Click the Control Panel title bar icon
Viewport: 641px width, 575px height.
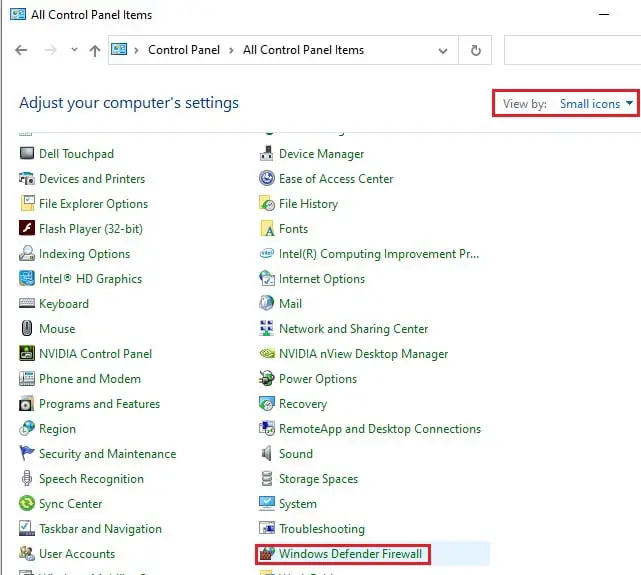point(18,14)
